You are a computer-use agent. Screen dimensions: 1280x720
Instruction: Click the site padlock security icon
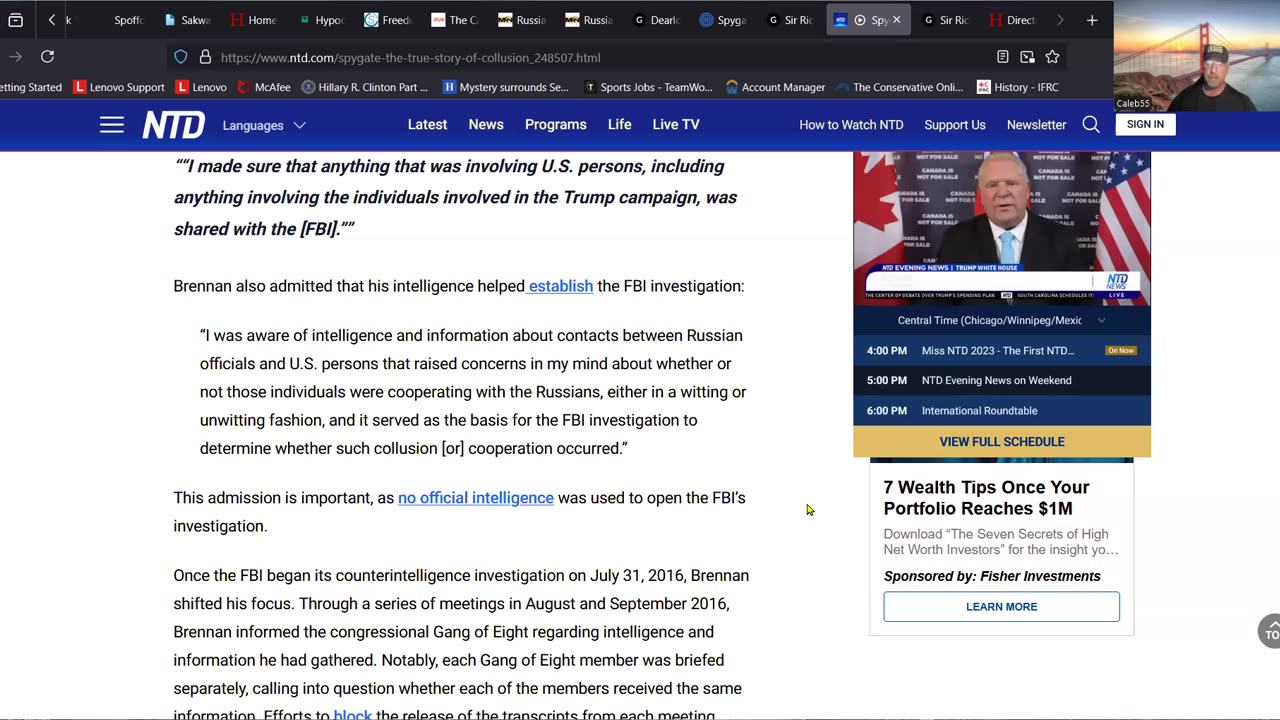pyautogui.click(x=205, y=57)
